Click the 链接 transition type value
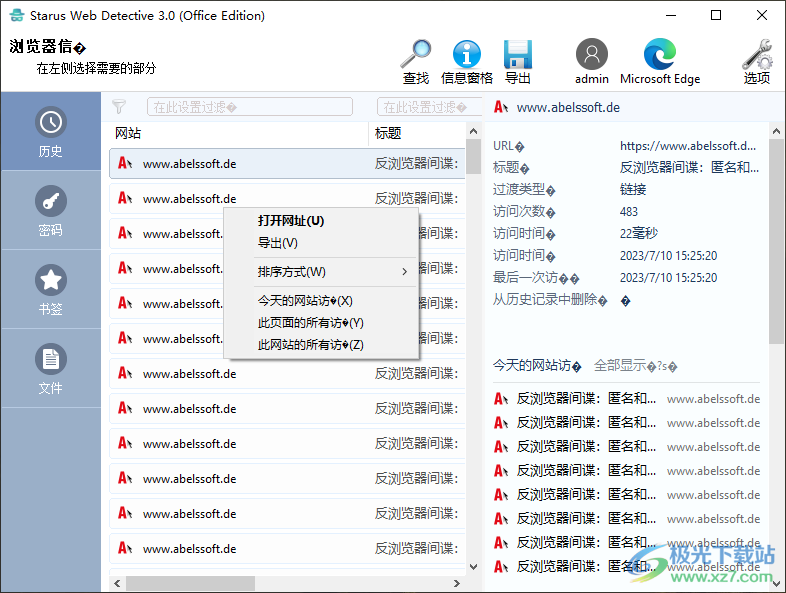The height and width of the screenshot is (593, 786). pyautogui.click(x=633, y=189)
